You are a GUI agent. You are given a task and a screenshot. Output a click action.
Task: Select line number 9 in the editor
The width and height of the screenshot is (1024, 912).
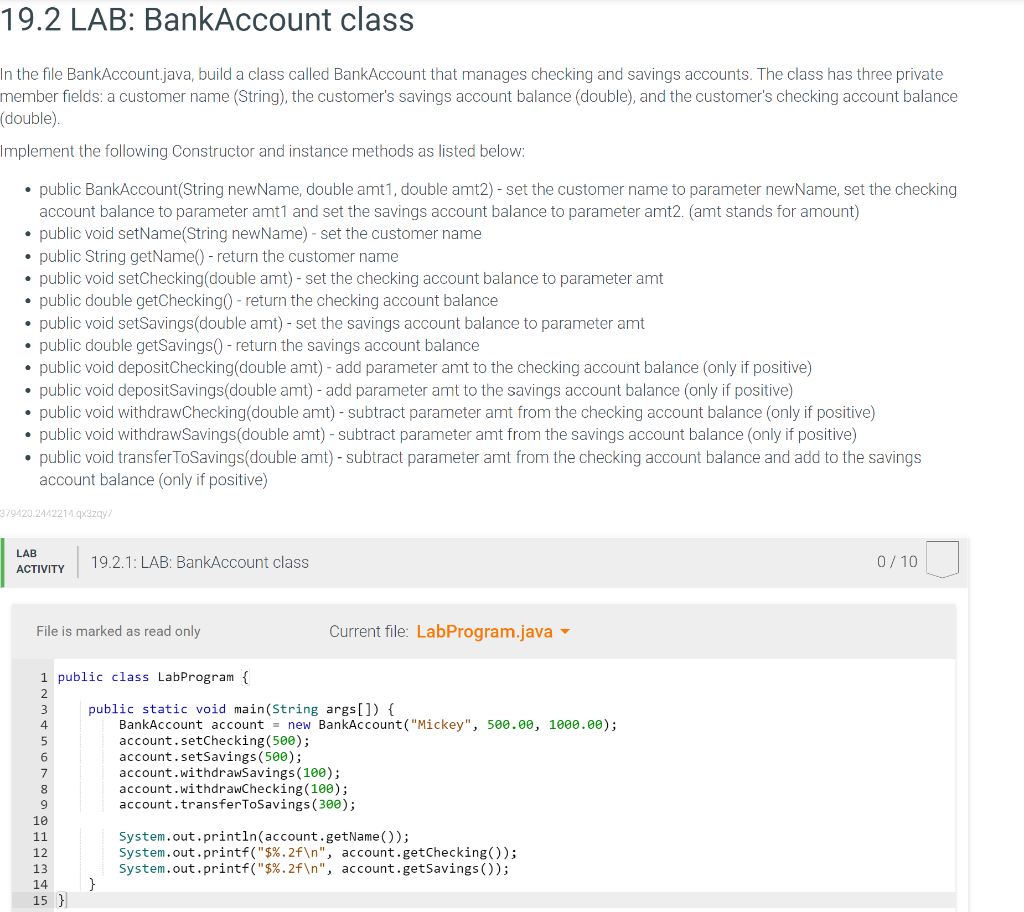pos(42,804)
